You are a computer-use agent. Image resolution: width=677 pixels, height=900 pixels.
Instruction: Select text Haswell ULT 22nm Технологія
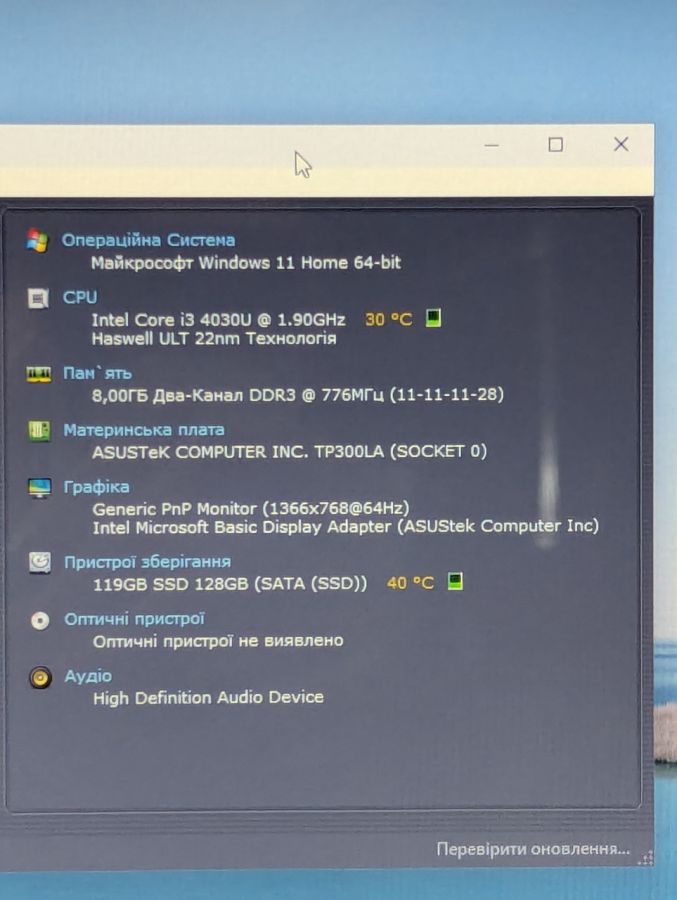click(x=214, y=338)
